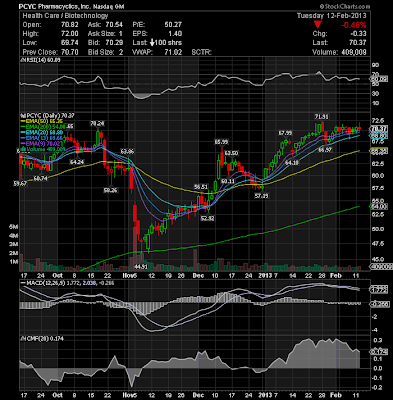Click the P/E value 50.27

tap(173, 25)
